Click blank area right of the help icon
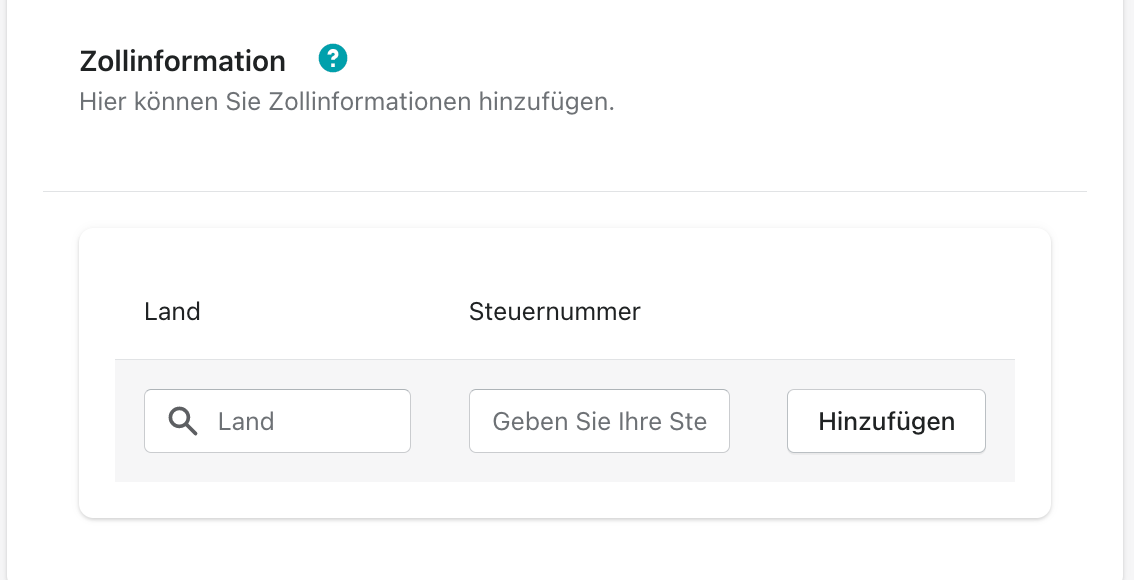The height and width of the screenshot is (580, 1134). (651, 58)
